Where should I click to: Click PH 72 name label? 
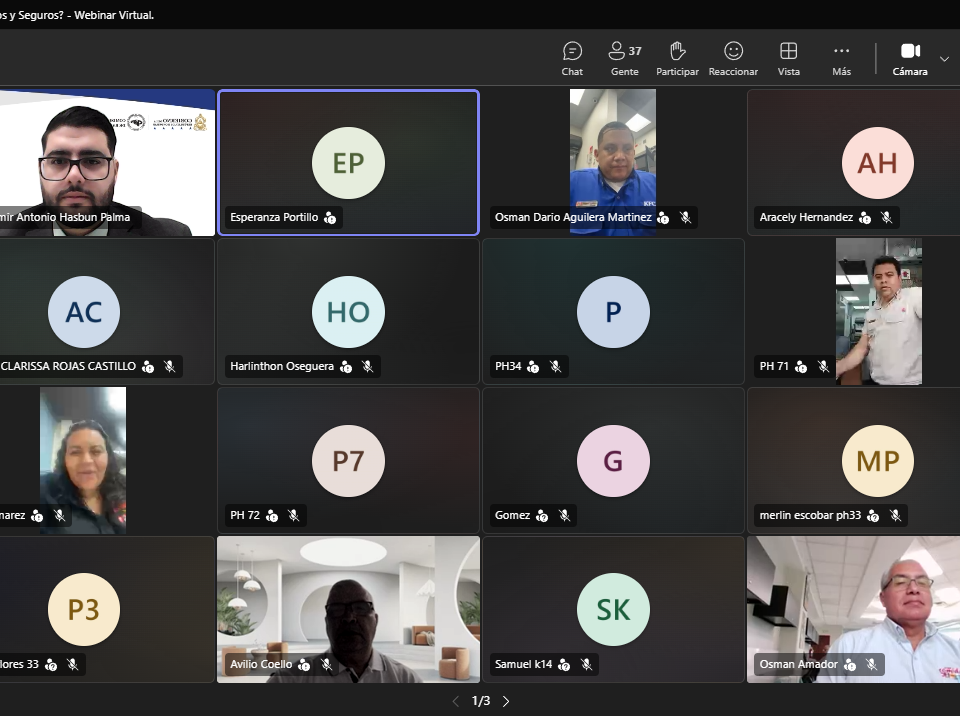click(245, 515)
